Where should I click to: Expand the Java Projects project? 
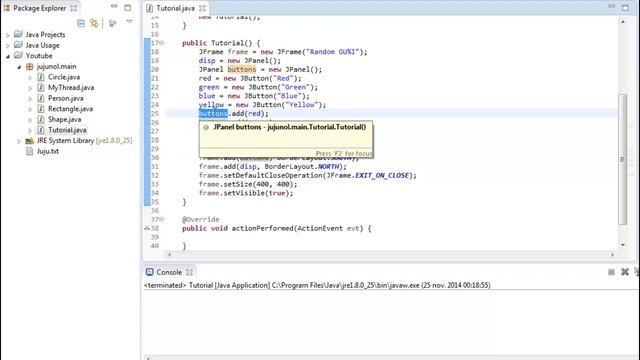point(8,35)
